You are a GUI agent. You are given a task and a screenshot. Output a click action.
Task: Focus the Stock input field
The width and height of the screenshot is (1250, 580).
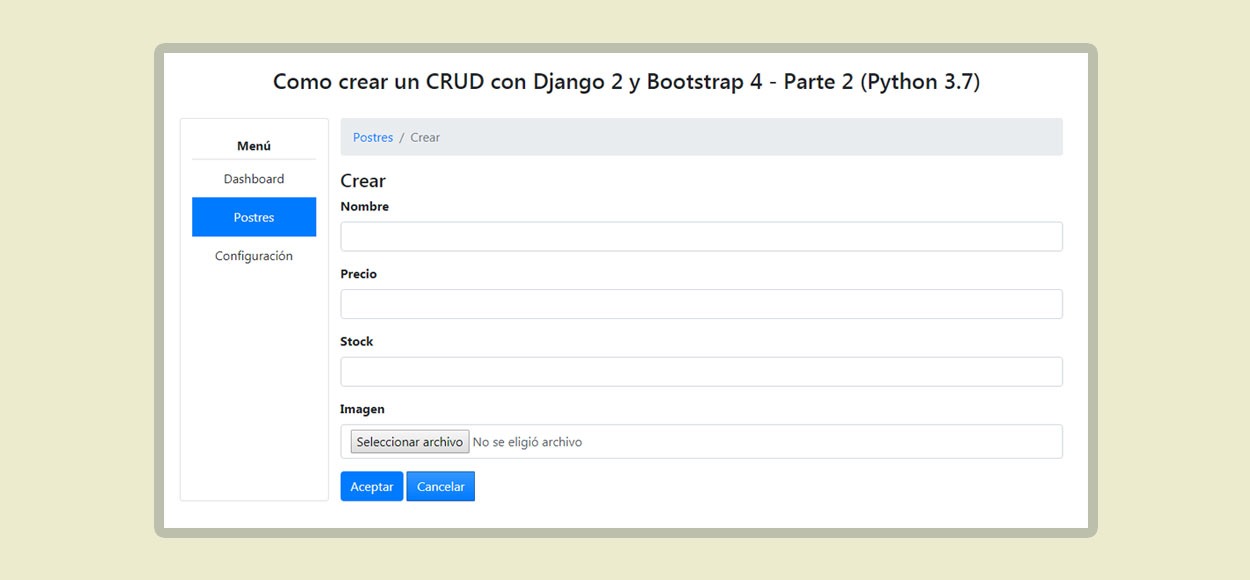tap(701, 372)
